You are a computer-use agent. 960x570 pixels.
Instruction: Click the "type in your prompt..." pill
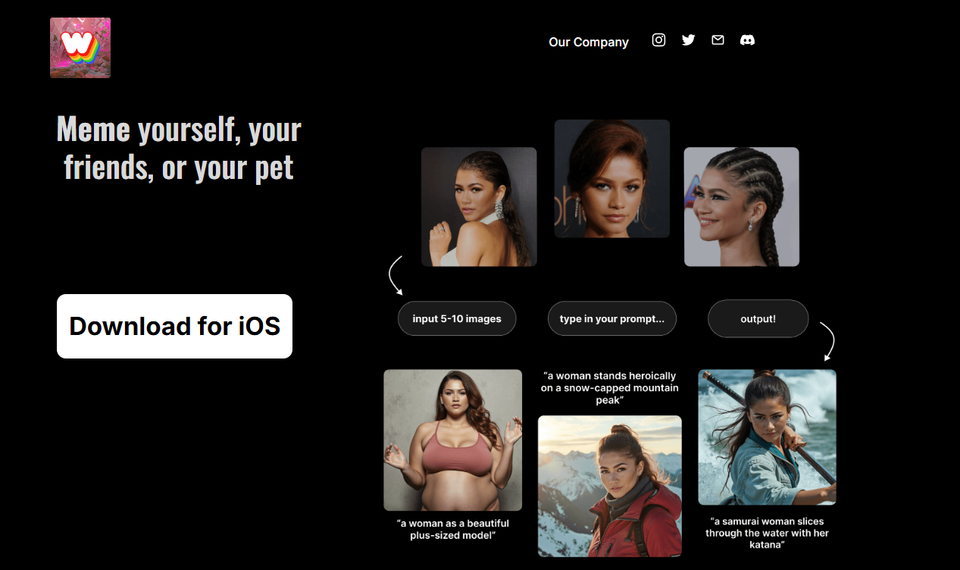click(612, 318)
